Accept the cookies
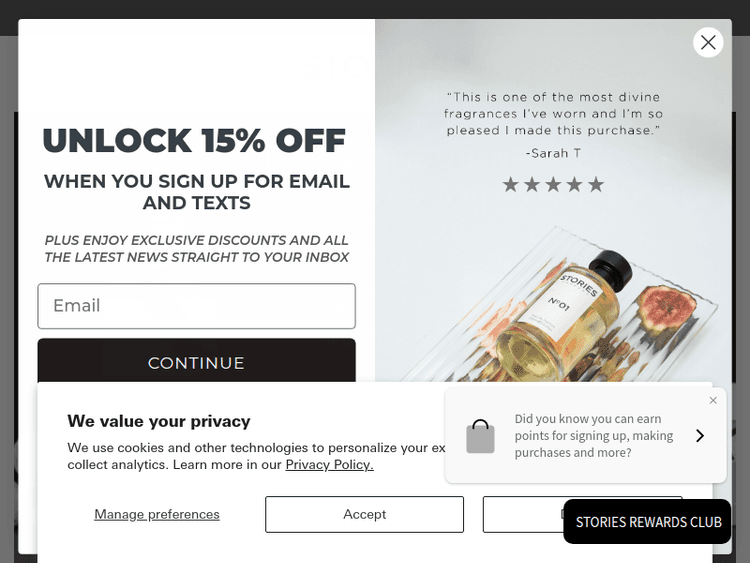Screen dimensions: 750x563 coord(364,514)
